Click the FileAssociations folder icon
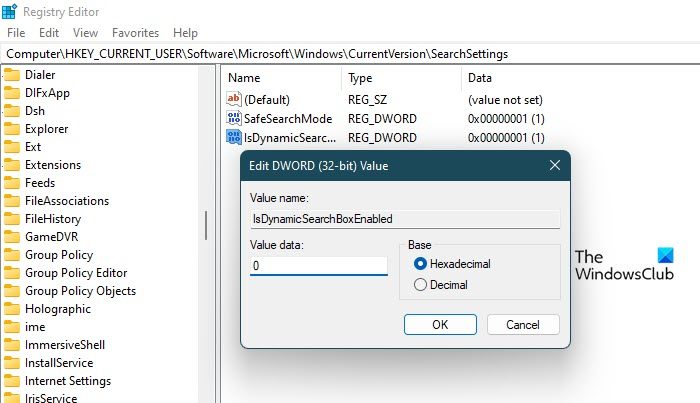This screenshot has width=700, height=403. click(12, 201)
